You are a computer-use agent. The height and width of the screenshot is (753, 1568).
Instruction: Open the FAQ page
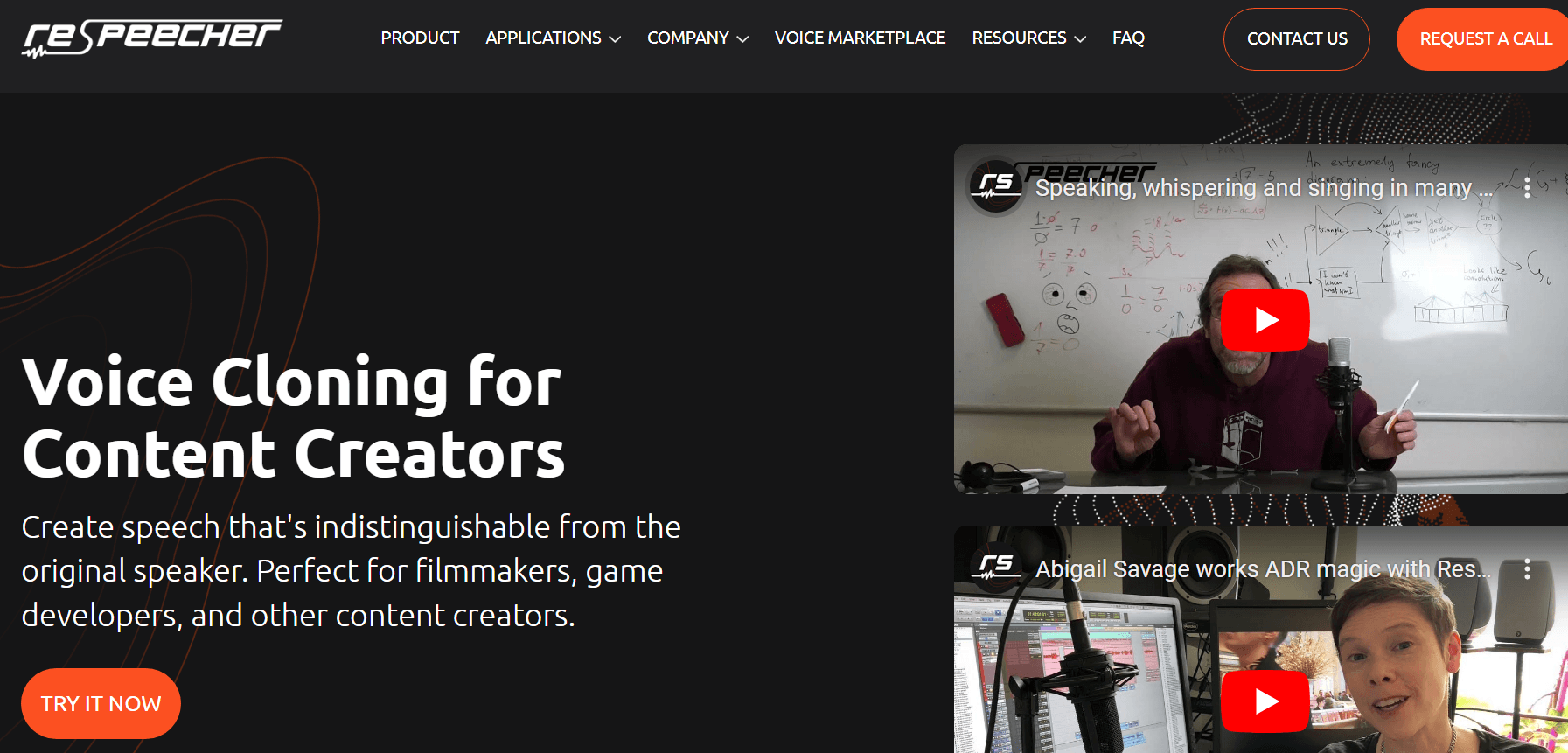[x=1128, y=38]
